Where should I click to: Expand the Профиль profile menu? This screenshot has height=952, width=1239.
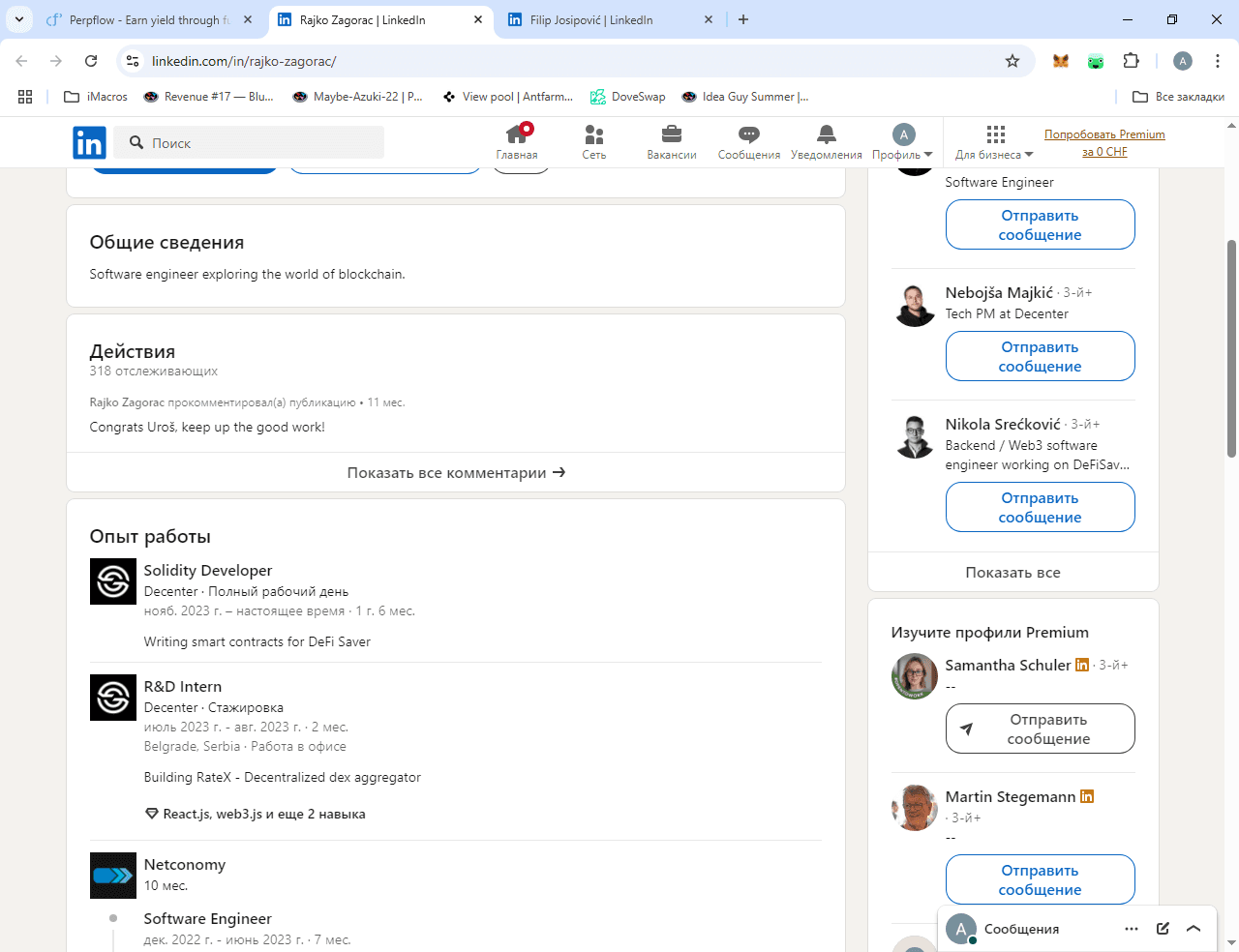(x=902, y=142)
